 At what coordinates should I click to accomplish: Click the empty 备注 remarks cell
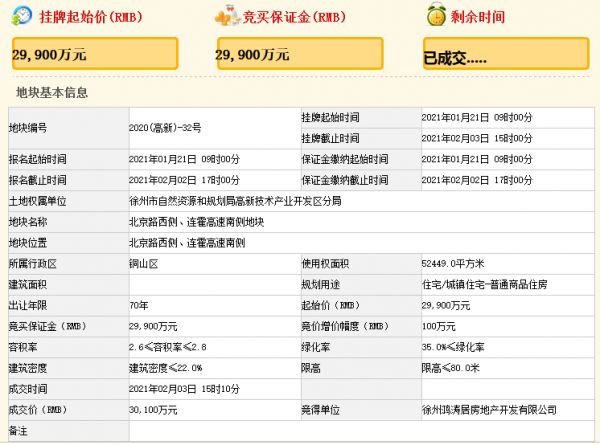(x=360, y=430)
